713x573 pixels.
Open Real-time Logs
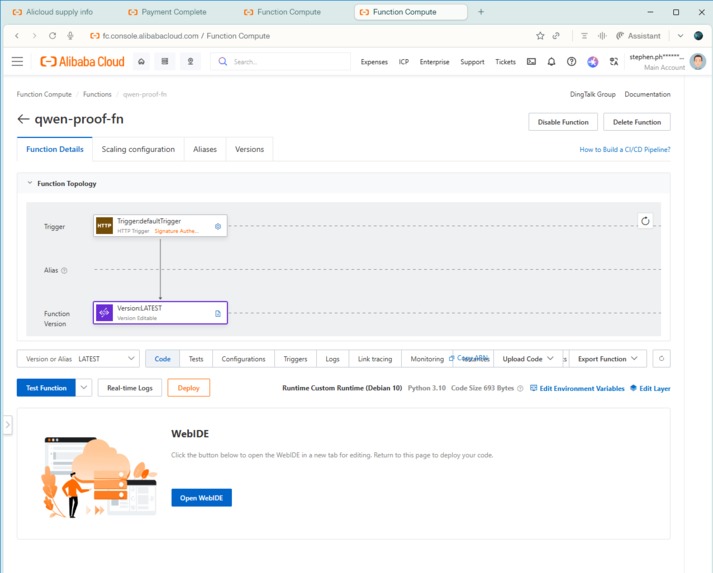[x=130, y=388]
